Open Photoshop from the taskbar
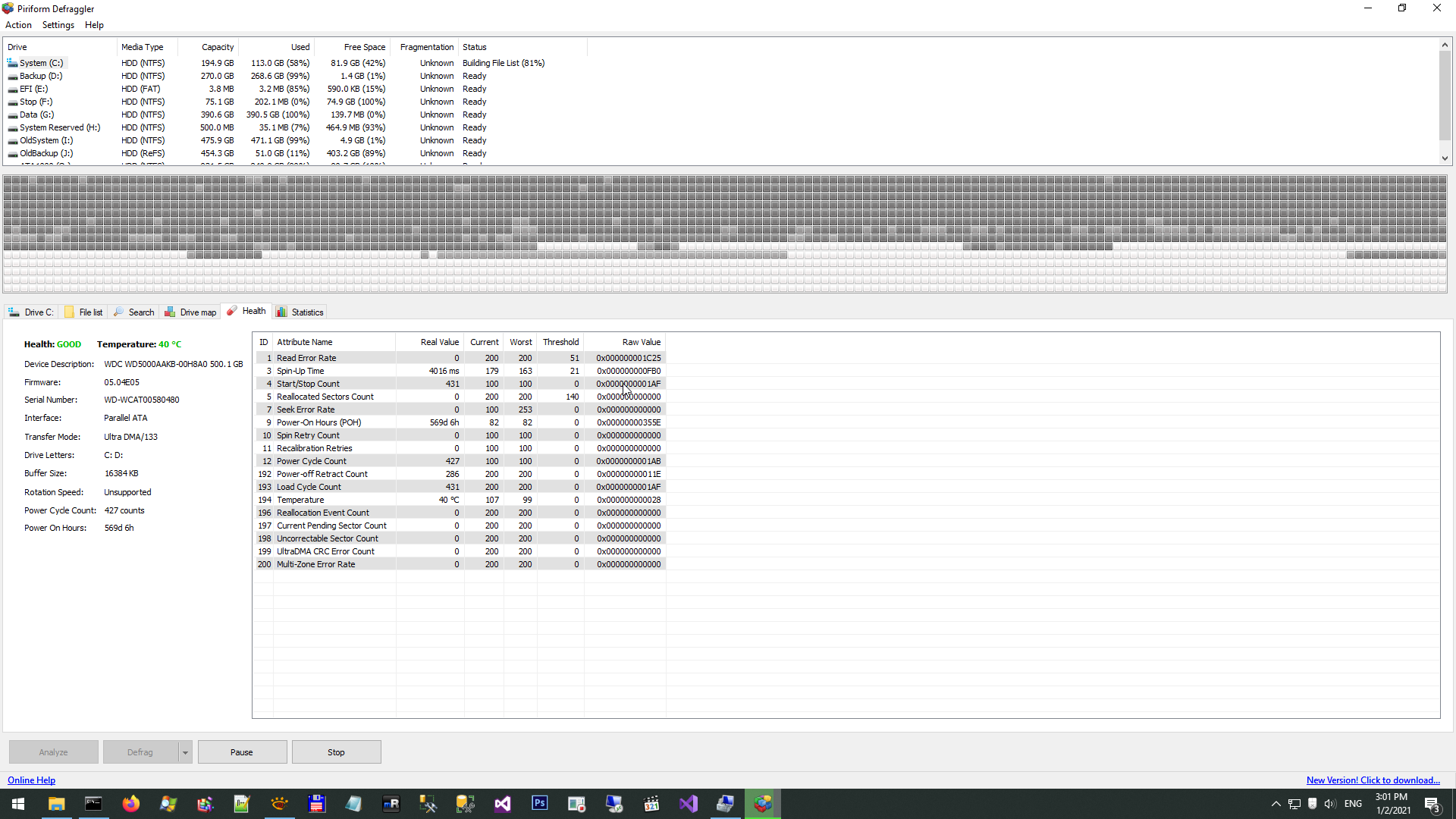This screenshot has height=819, width=1456. coord(539,804)
